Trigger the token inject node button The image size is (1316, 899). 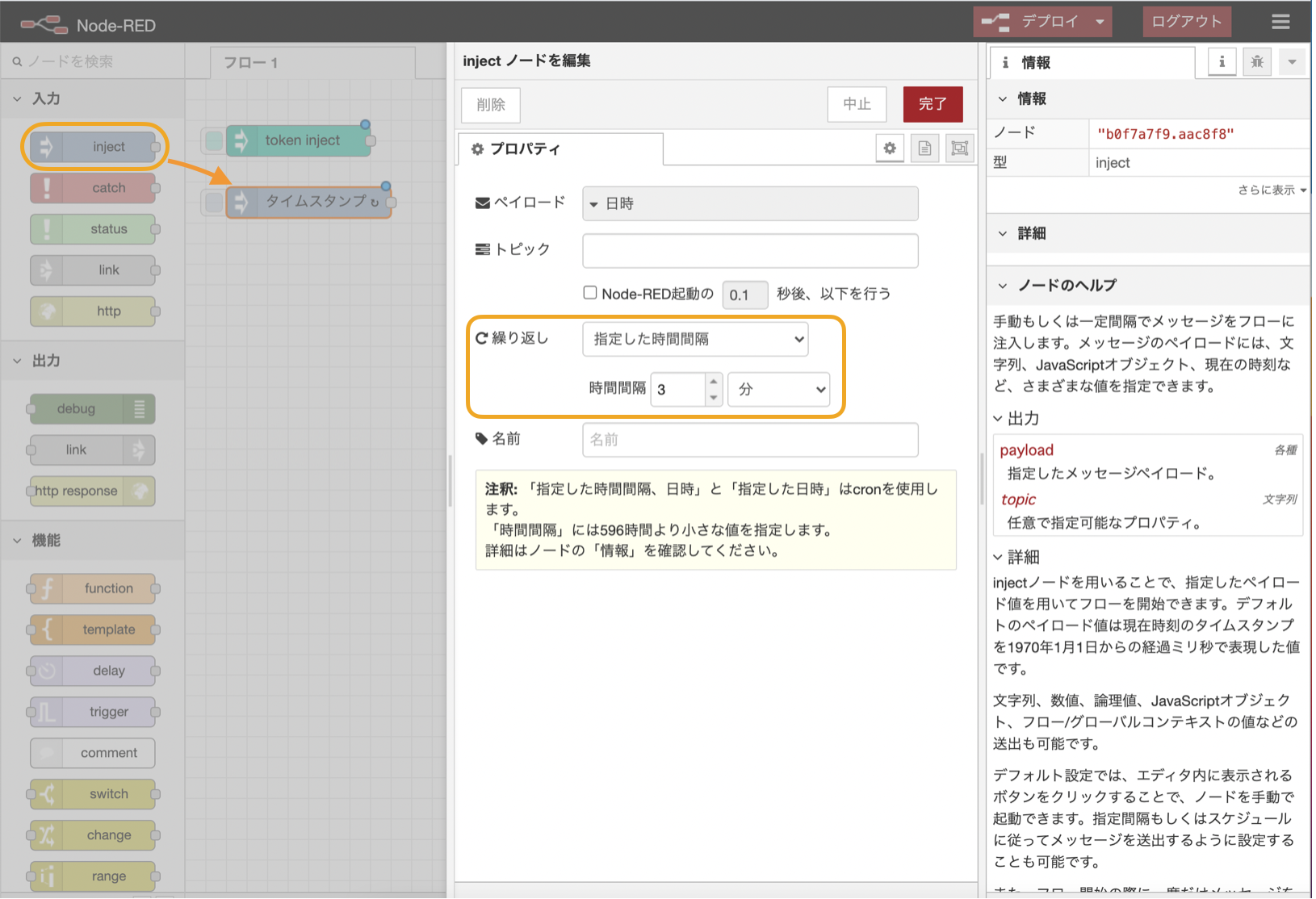pyautogui.click(x=214, y=141)
